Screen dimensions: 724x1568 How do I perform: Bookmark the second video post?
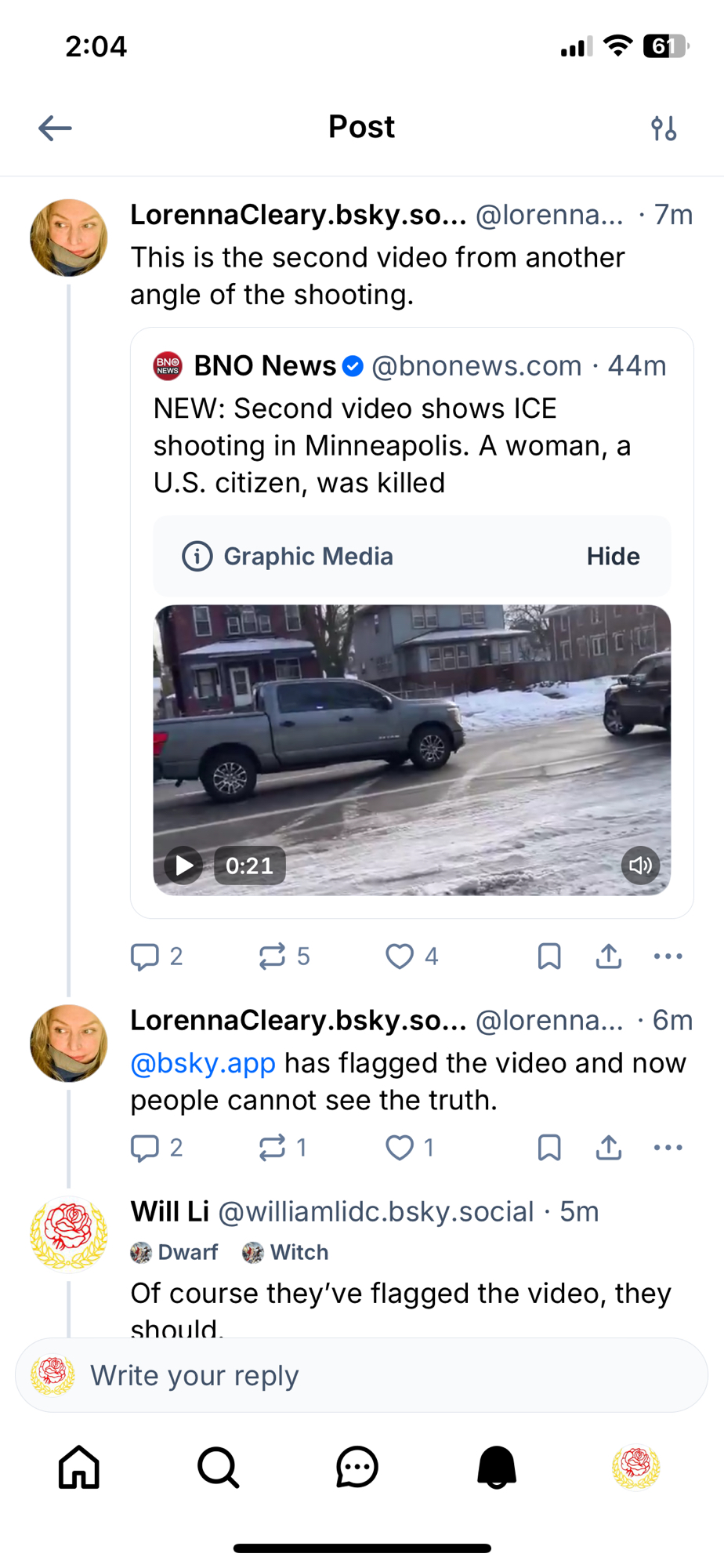549,956
